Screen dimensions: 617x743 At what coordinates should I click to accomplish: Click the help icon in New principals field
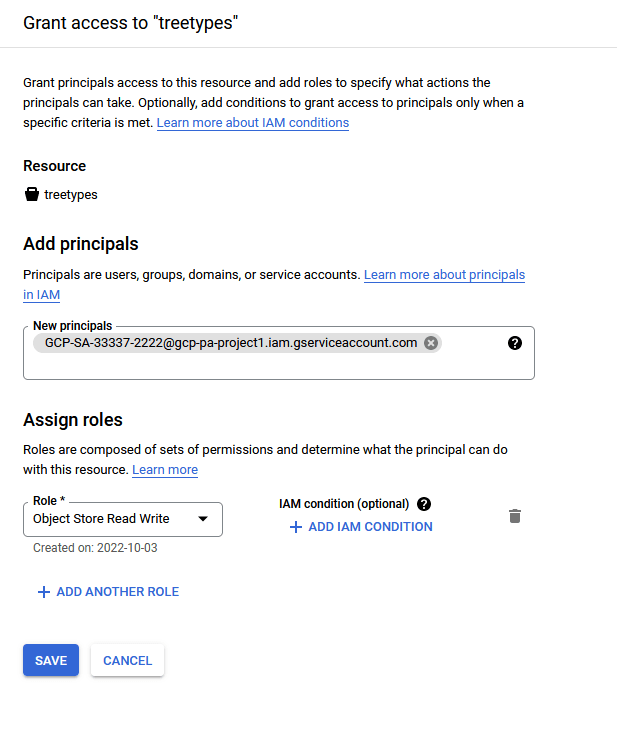pos(515,343)
